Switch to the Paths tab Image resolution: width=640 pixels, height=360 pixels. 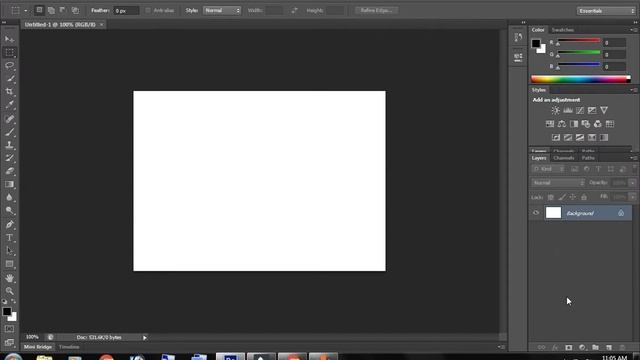coord(588,158)
